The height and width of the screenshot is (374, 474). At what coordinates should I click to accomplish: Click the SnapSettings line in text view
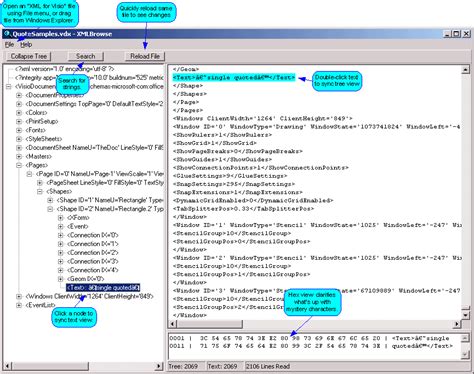click(x=234, y=184)
